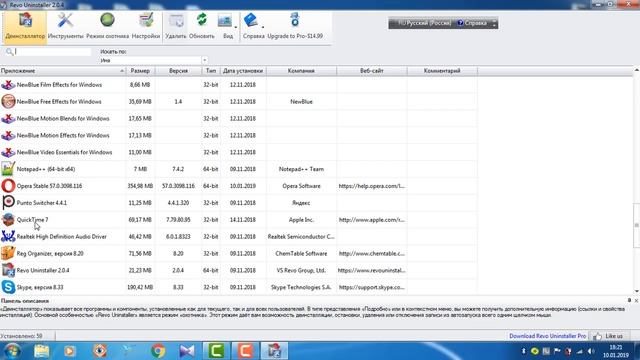
Task: Launch Google Chrome from taskbar
Action: coord(158,351)
